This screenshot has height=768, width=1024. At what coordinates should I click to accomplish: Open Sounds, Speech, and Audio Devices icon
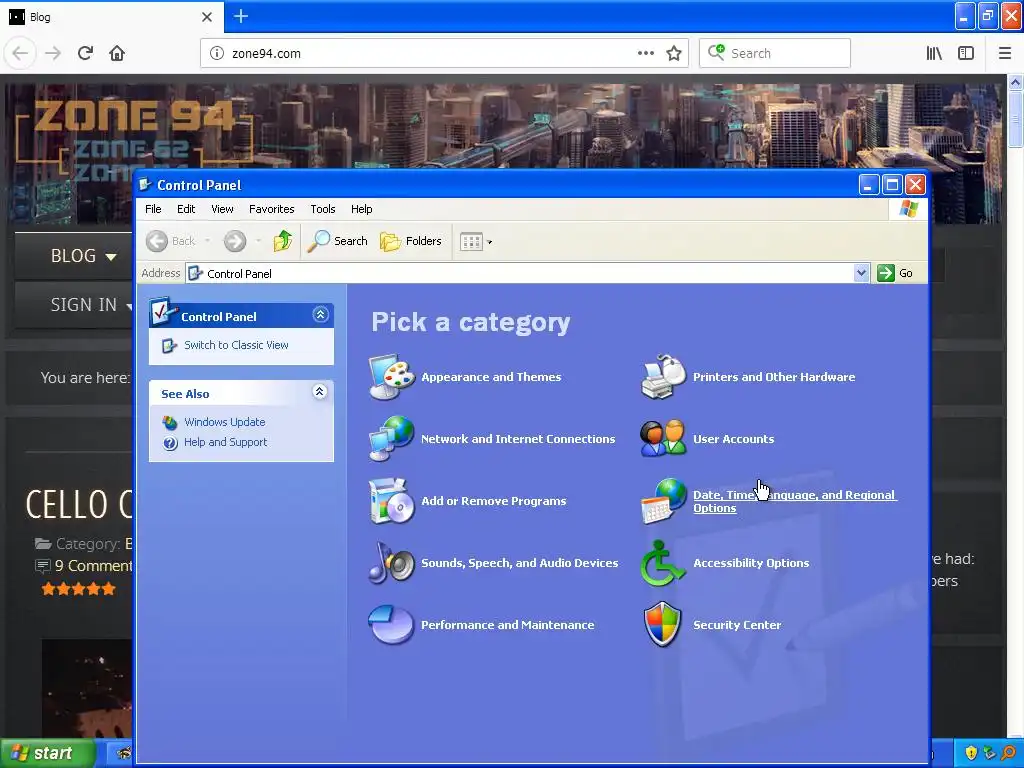pyautogui.click(x=391, y=562)
